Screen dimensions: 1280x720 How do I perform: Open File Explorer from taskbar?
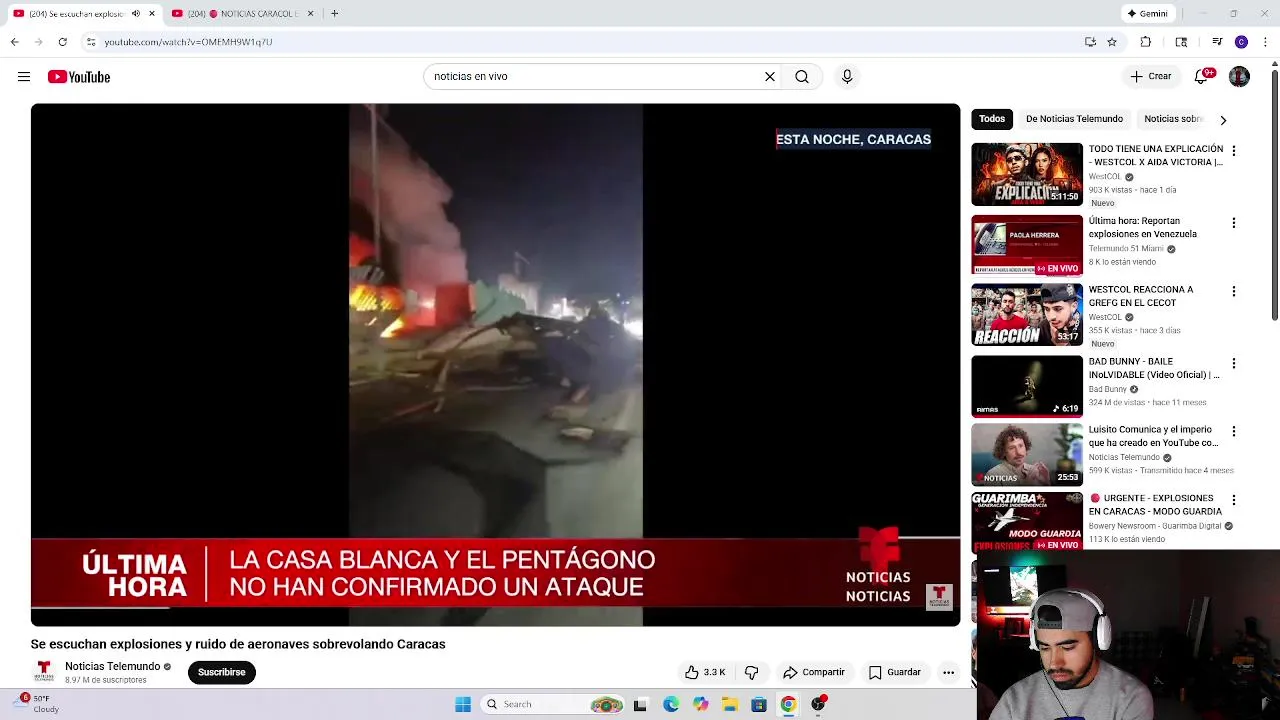click(729, 704)
